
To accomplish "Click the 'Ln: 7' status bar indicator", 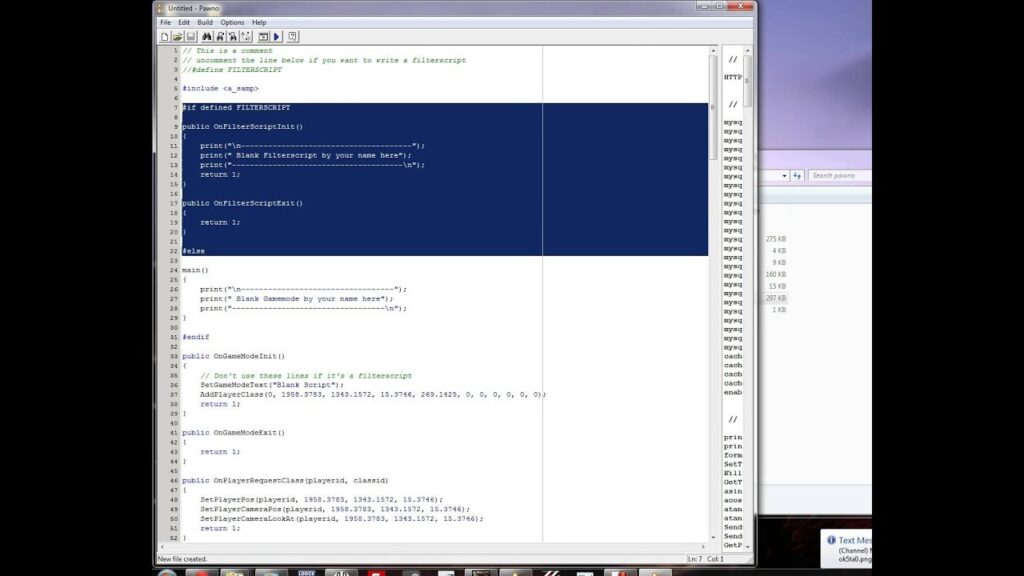I will click(695, 559).
